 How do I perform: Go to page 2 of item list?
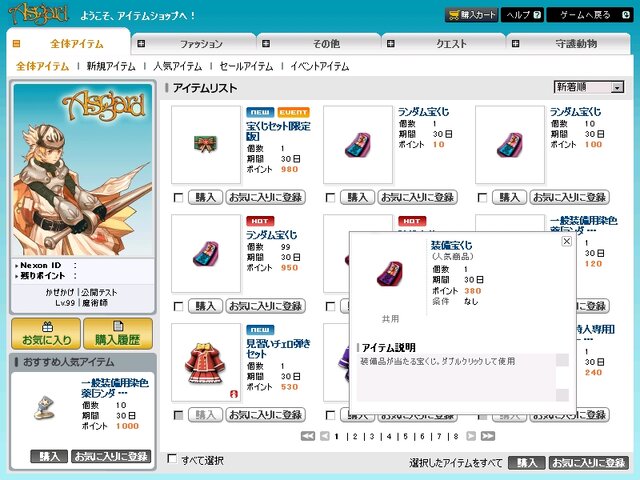click(355, 436)
